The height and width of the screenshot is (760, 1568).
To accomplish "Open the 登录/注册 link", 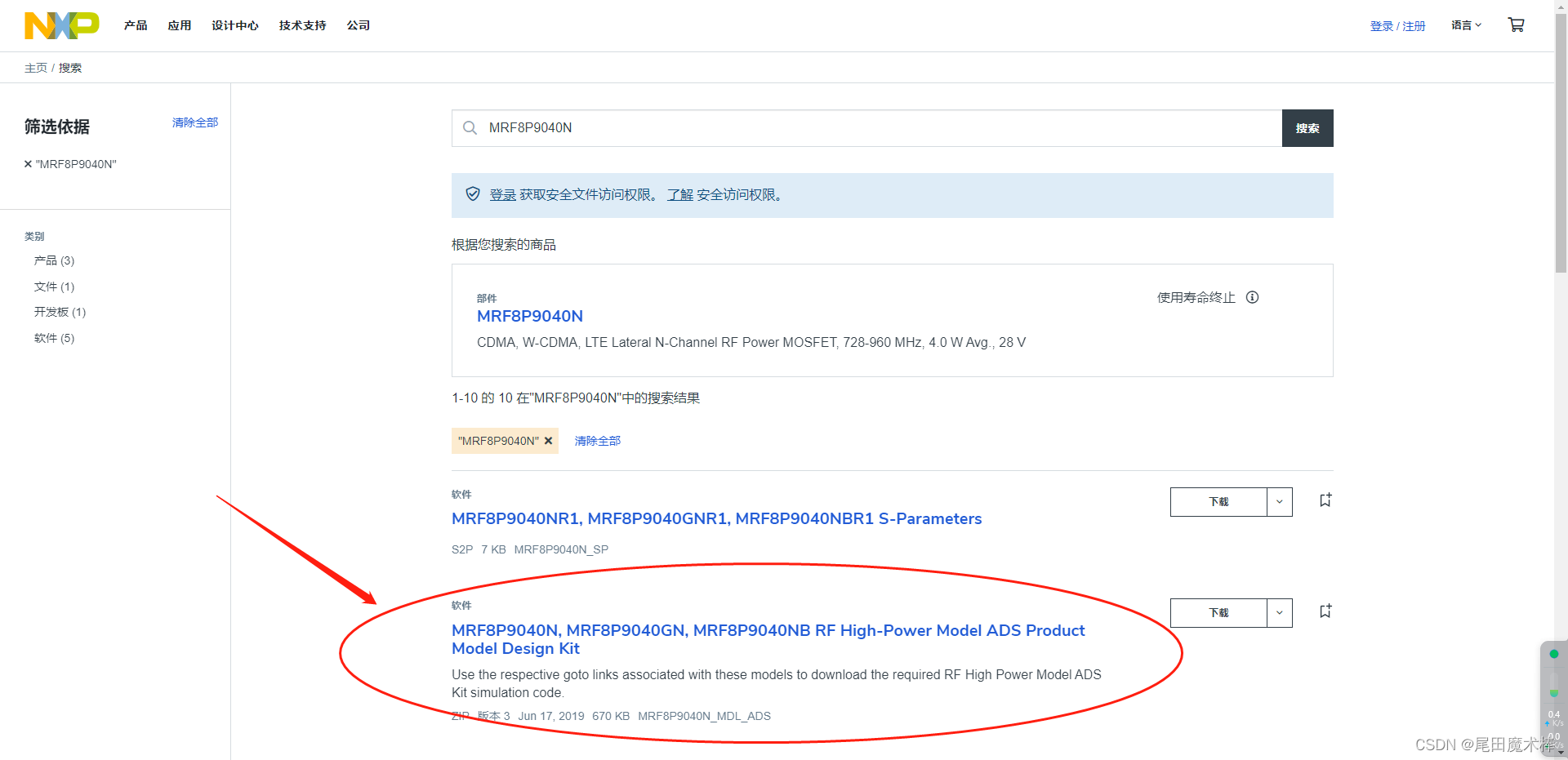I will [x=1396, y=24].
